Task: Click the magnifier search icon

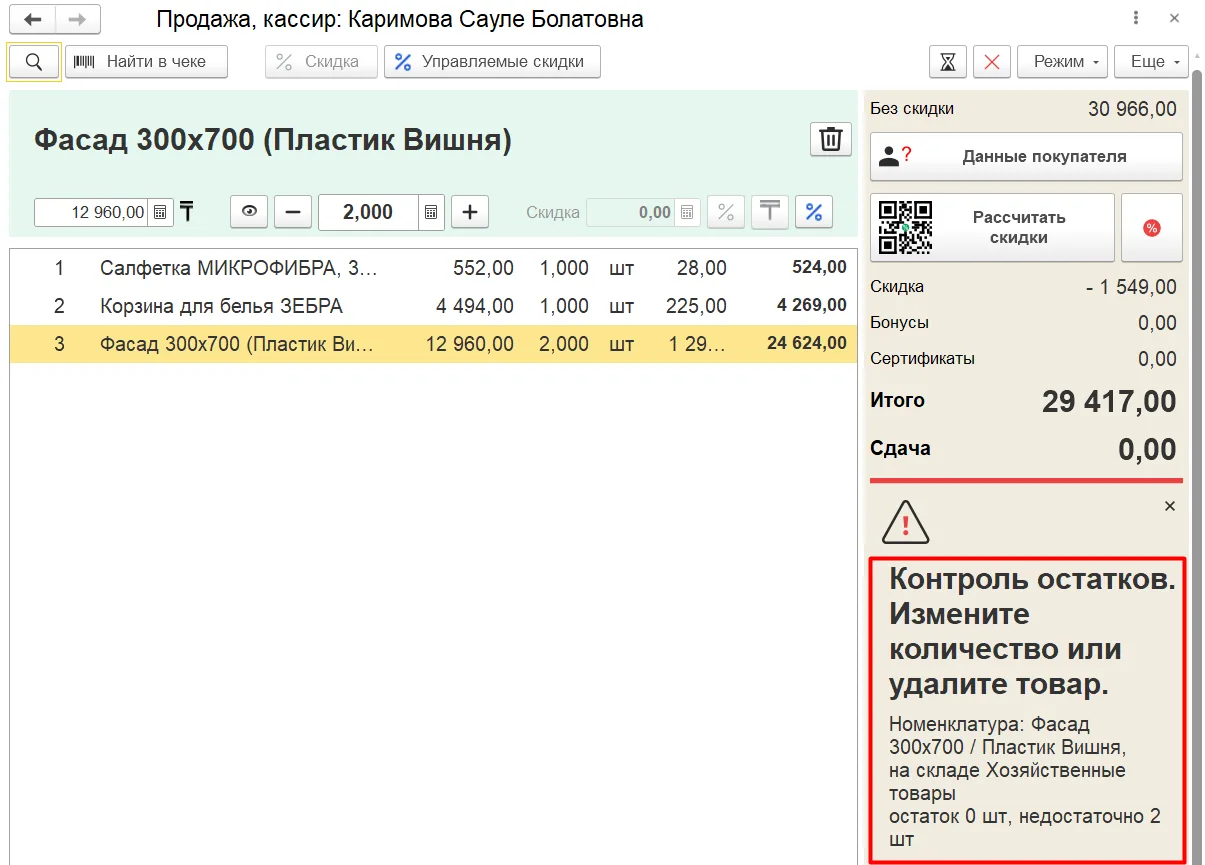Action: [x=34, y=62]
